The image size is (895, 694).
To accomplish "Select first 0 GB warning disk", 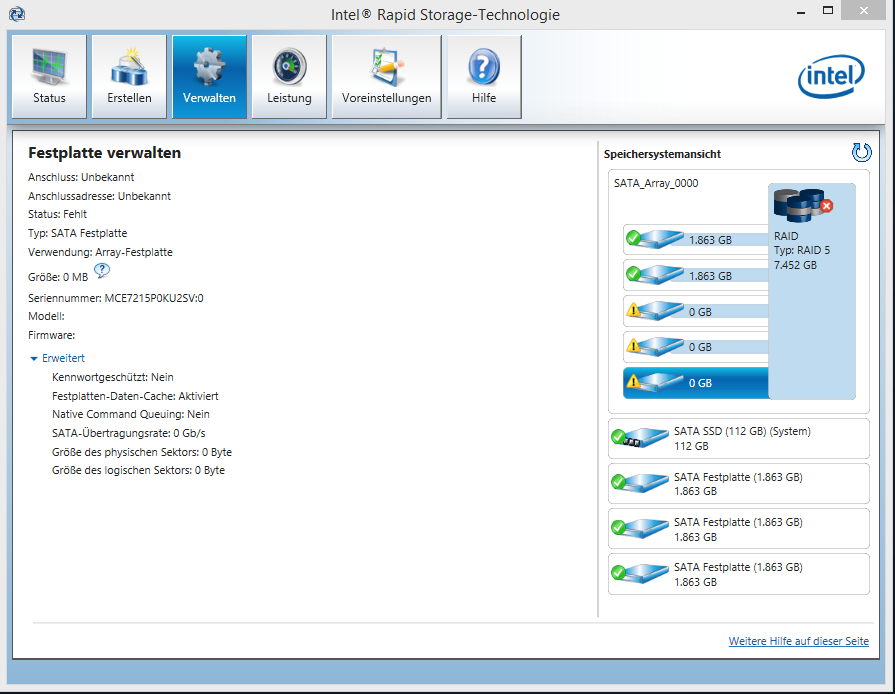I will point(696,311).
